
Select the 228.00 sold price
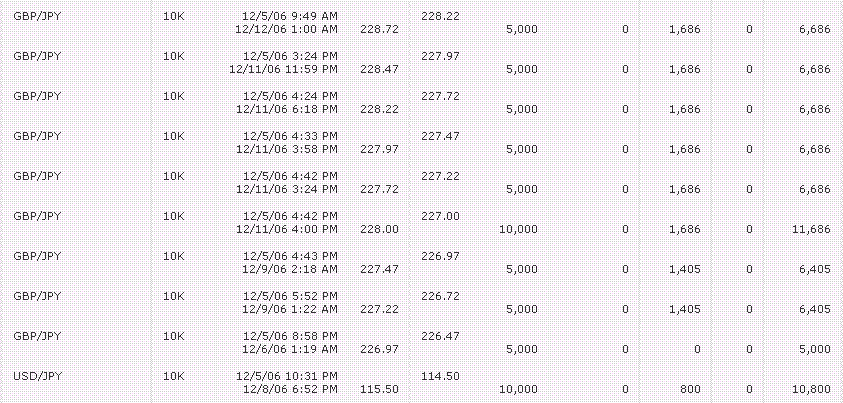pos(379,229)
